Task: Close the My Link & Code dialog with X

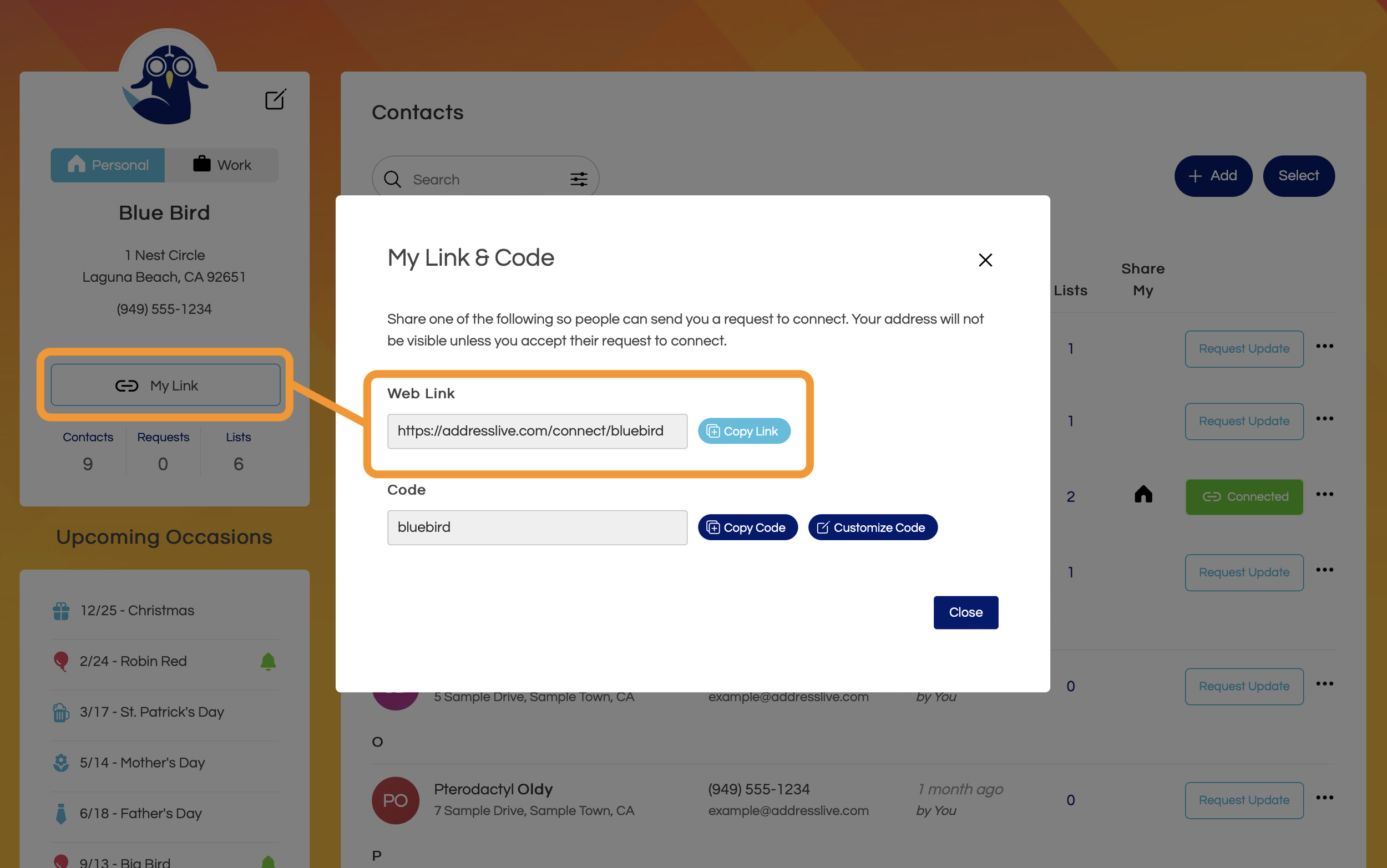Action: pyautogui.click(x=985, y=260)
